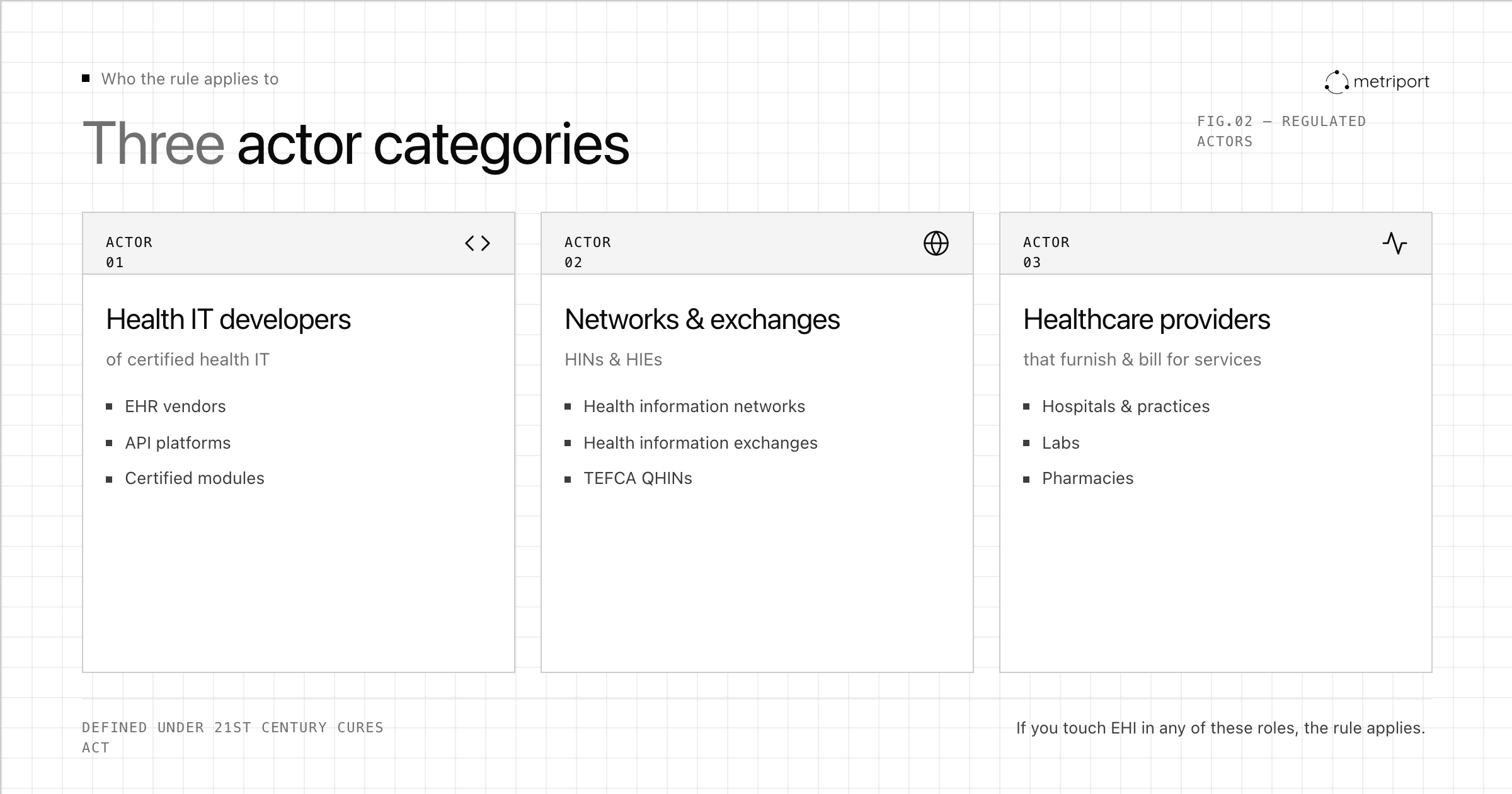The image size is (1512, 794).
Task: Click the 'of certified health IT' subtitle
Action: click(188, 359)
